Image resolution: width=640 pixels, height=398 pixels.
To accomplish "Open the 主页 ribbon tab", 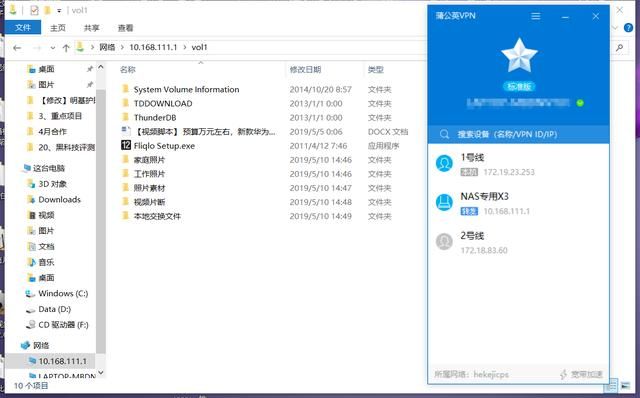I will click(58, 28).
